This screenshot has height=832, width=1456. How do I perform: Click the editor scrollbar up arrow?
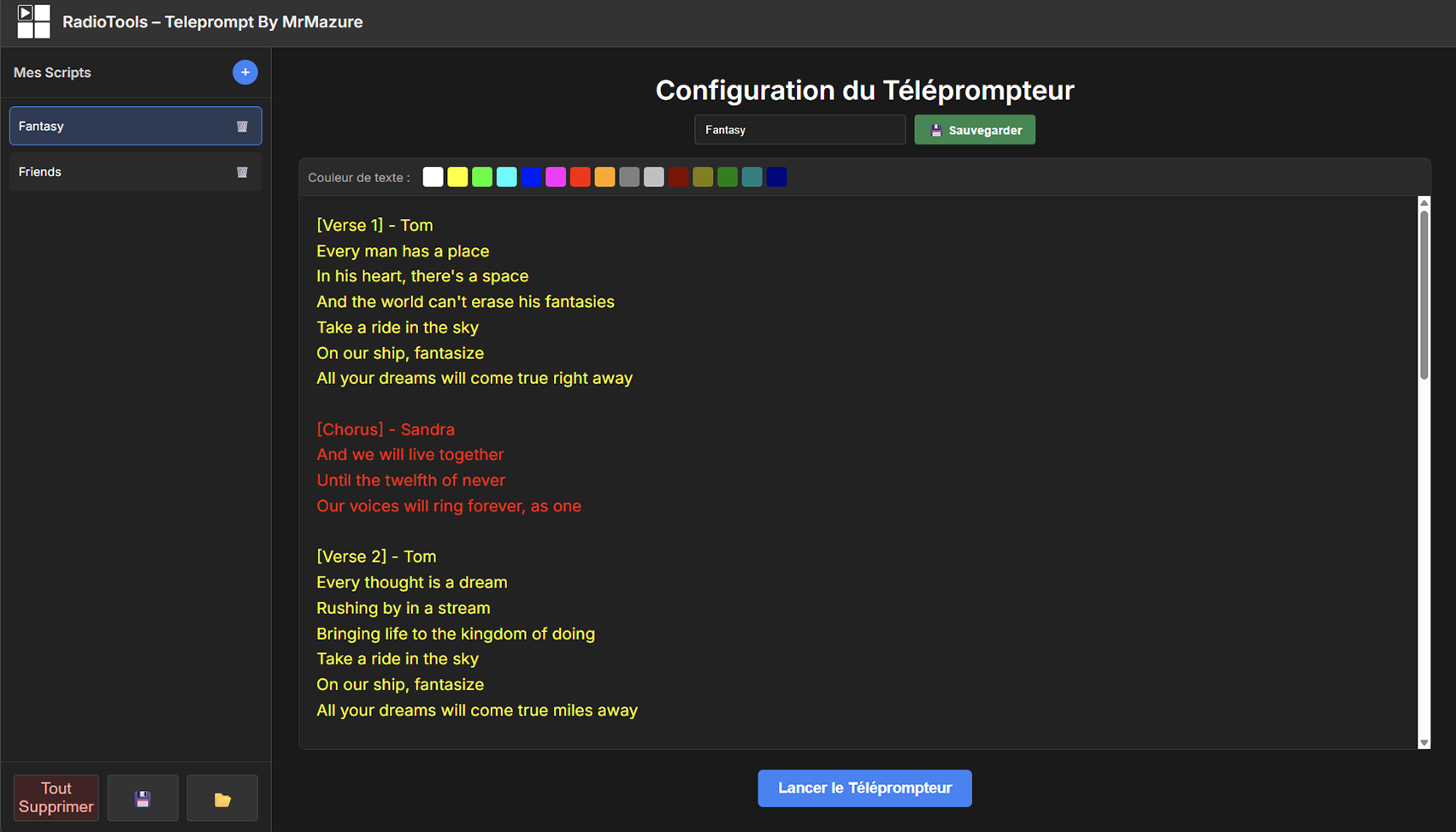(x=1424, y=203)
